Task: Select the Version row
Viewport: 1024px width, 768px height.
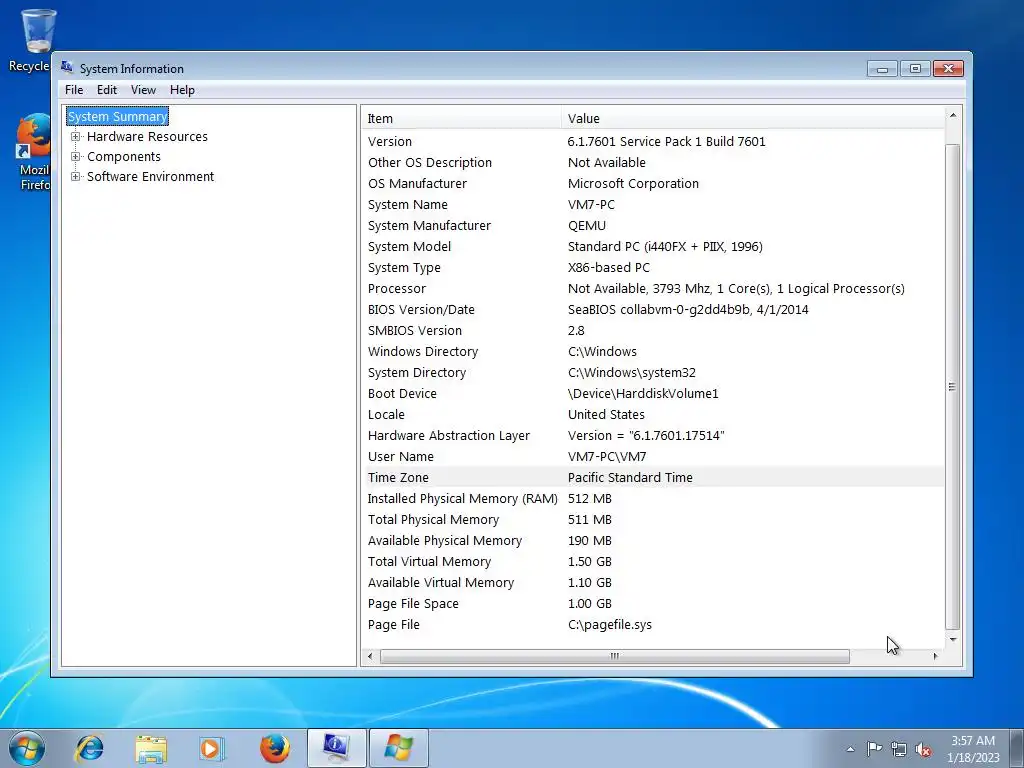Action: click(653, 141)
